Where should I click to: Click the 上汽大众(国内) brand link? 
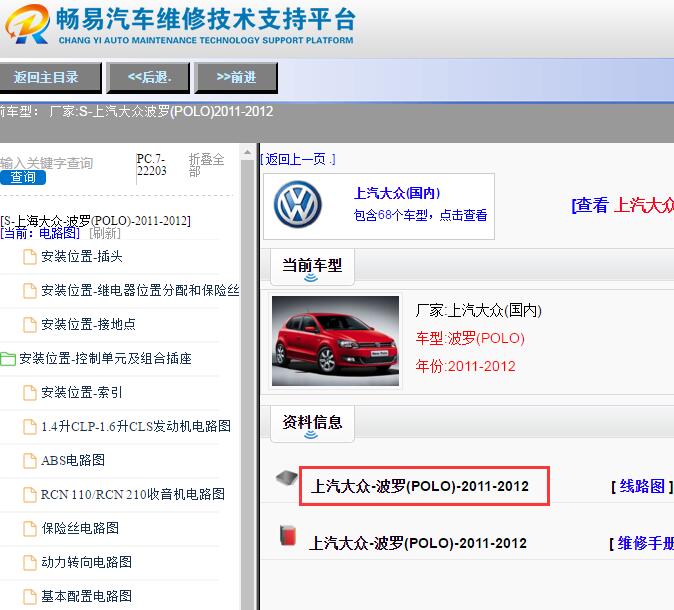397,193
